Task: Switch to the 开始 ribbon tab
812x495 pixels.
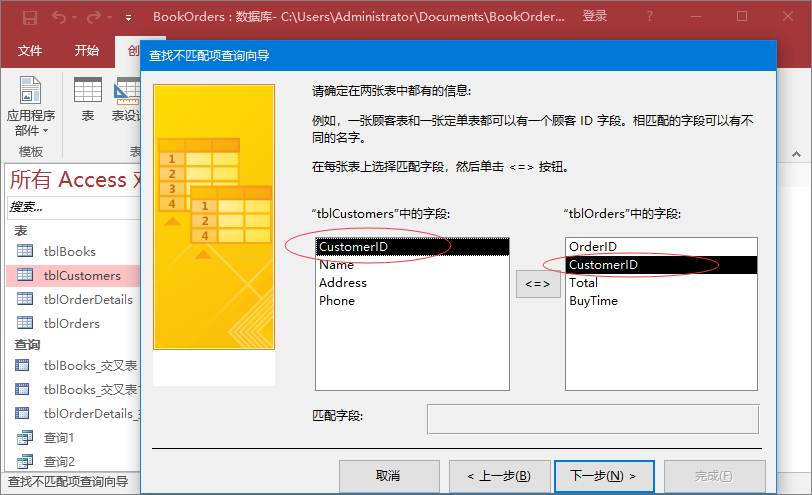Action: pos(87,51)
